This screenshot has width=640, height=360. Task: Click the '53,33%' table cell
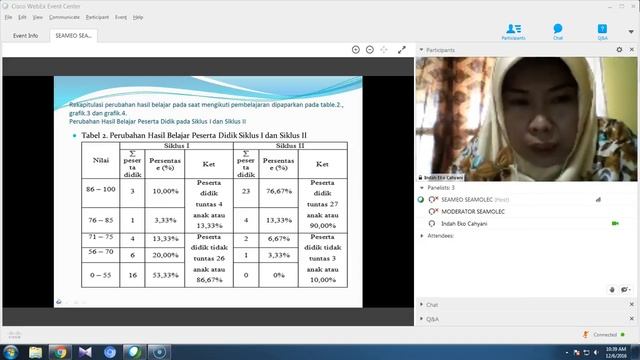click(x=165, y=275)
